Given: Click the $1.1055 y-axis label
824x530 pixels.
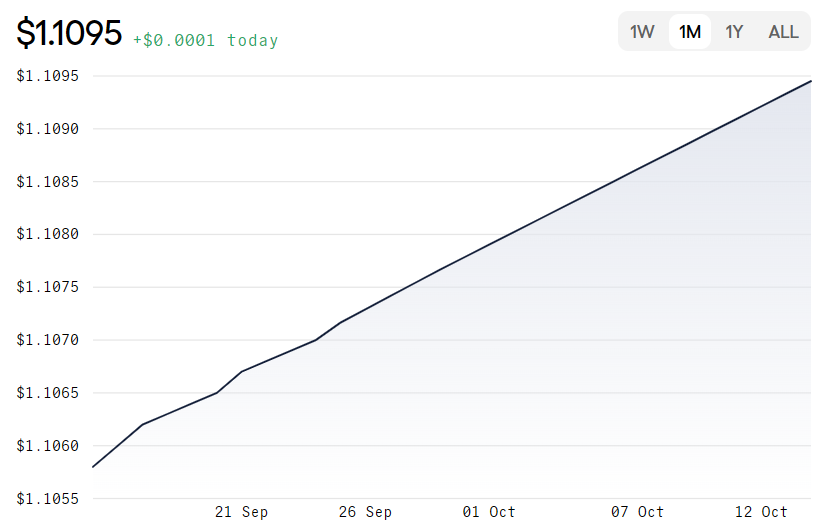Looking at the screenshot, I should 48,498.
